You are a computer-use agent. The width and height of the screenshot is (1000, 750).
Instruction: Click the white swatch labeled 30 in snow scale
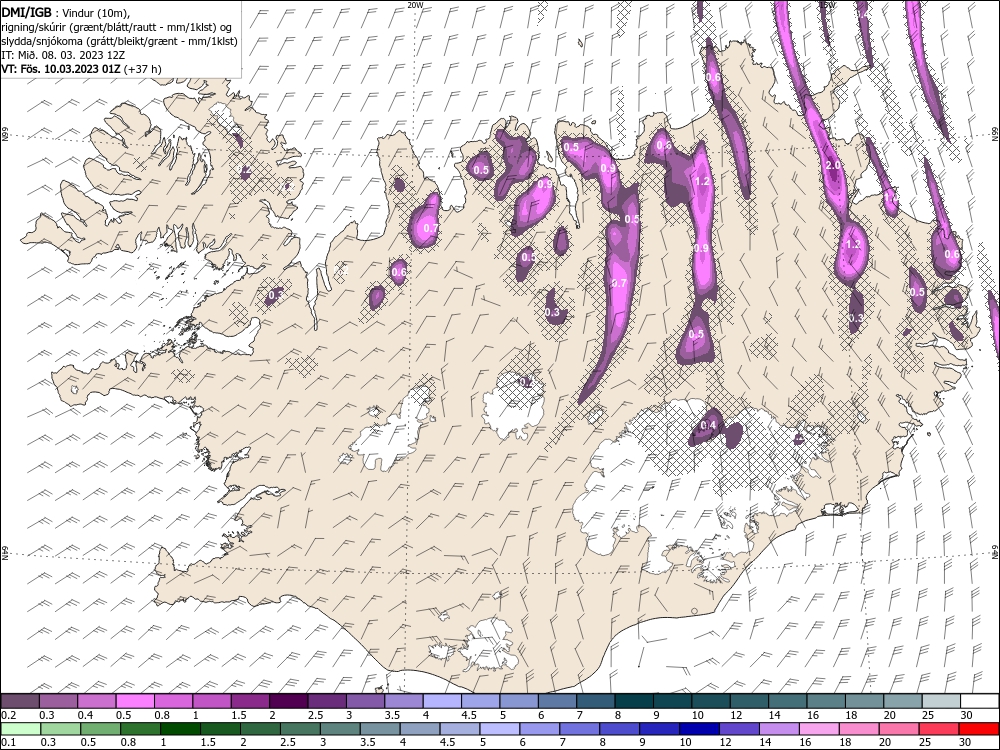[980, 702]
